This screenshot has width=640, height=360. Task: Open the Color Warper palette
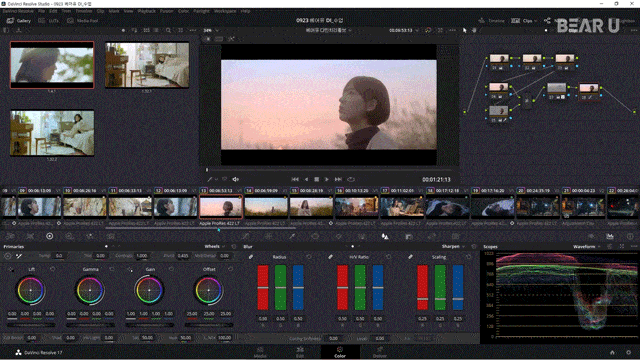tap(268, 236)
